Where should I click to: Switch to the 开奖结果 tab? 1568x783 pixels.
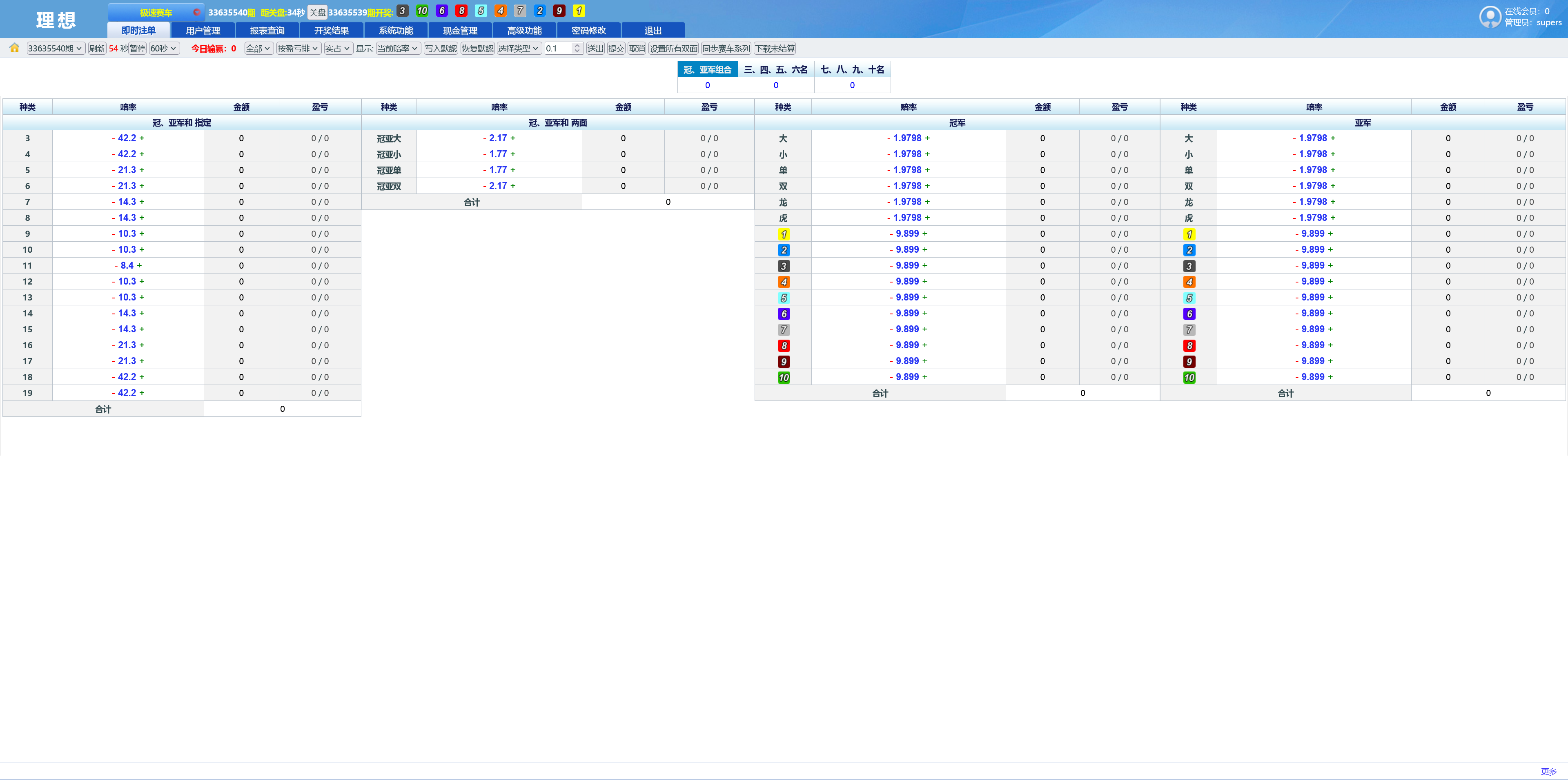click(x=331, y=30)
